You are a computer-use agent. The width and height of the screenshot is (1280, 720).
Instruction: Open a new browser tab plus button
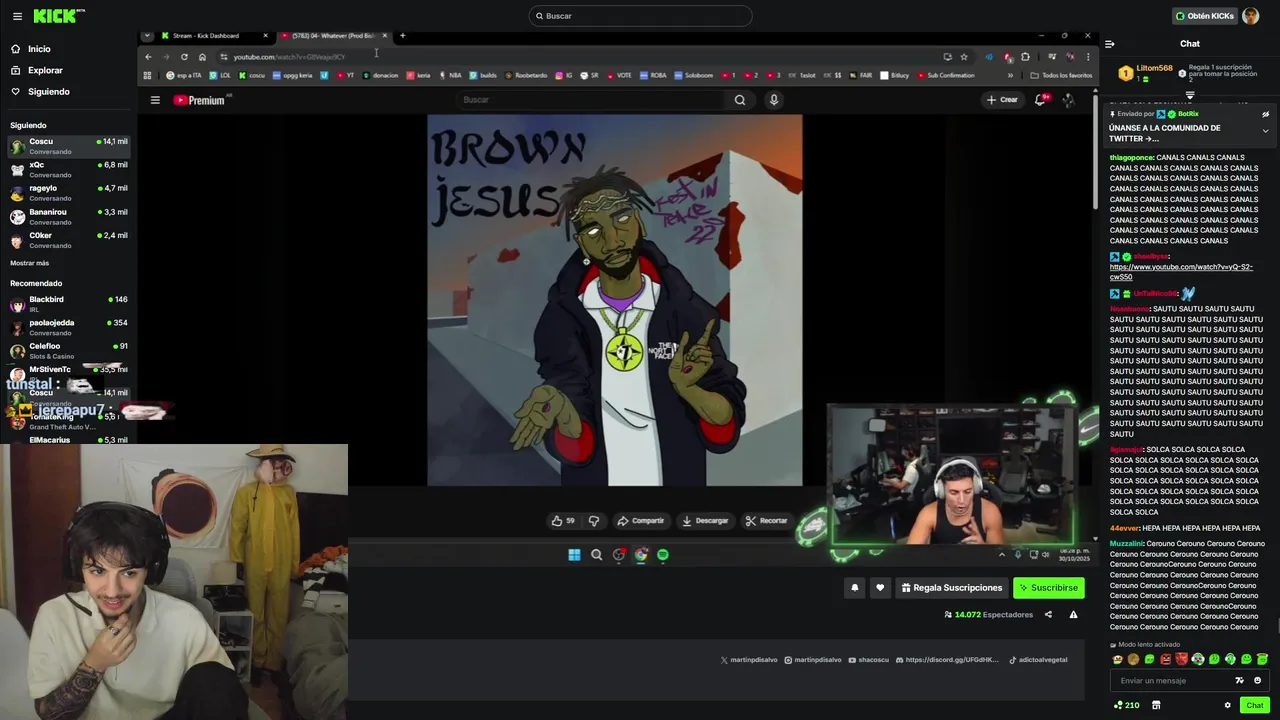402,36
